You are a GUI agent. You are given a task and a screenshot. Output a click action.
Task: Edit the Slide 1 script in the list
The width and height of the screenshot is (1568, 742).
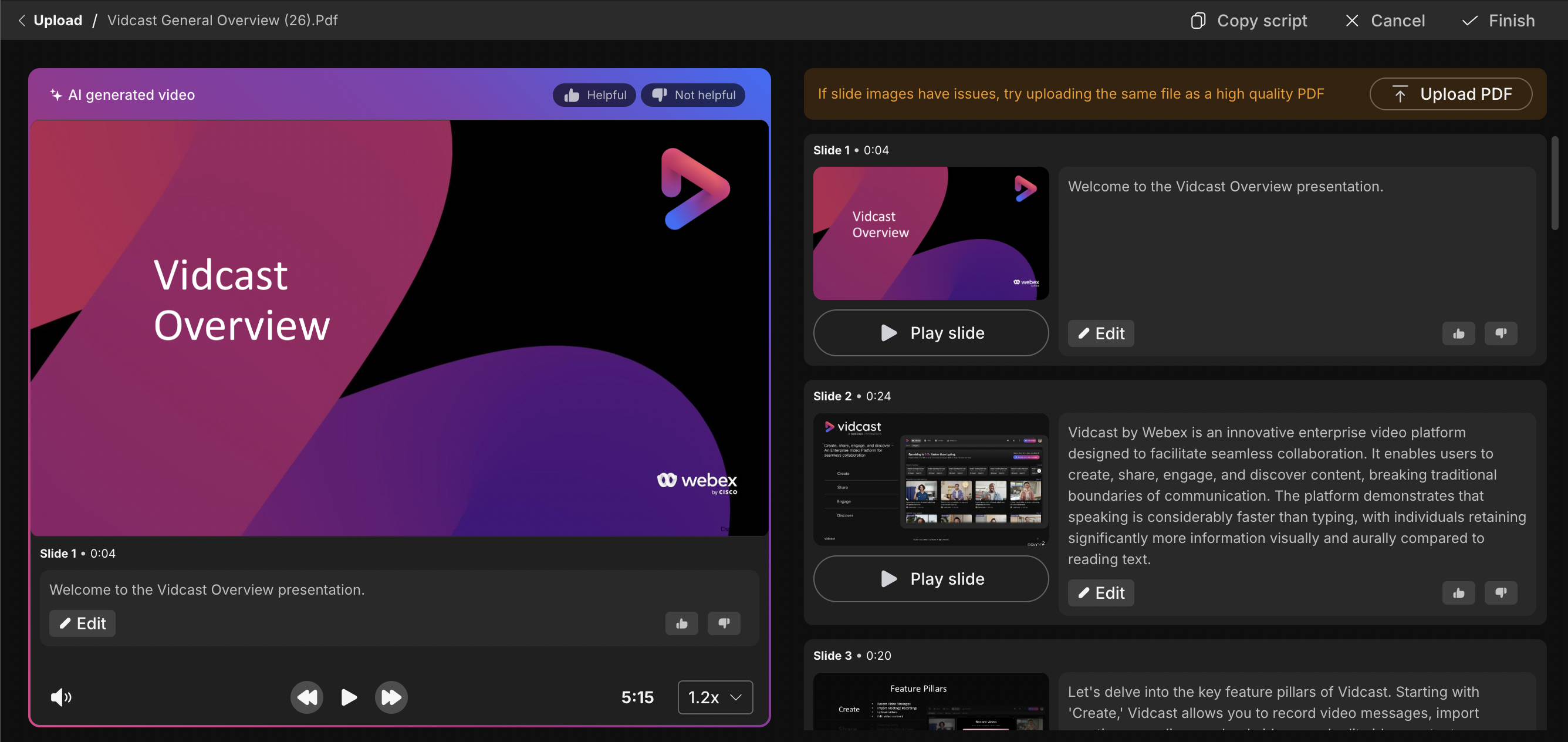click(x=1100, y=333)
